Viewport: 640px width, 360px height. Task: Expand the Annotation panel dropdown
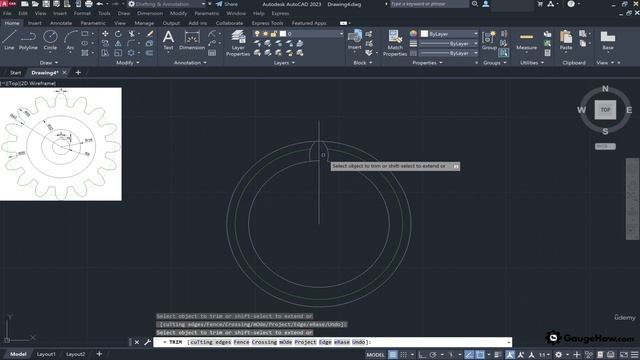[190, 62]
